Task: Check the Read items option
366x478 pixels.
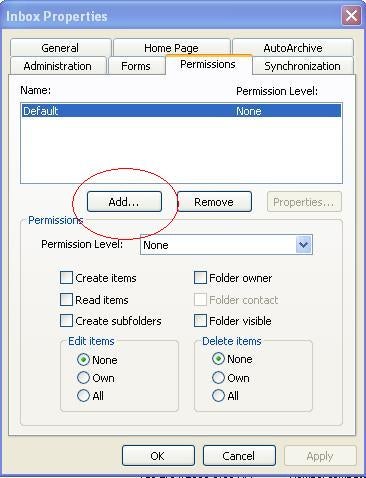Action: 66,299
